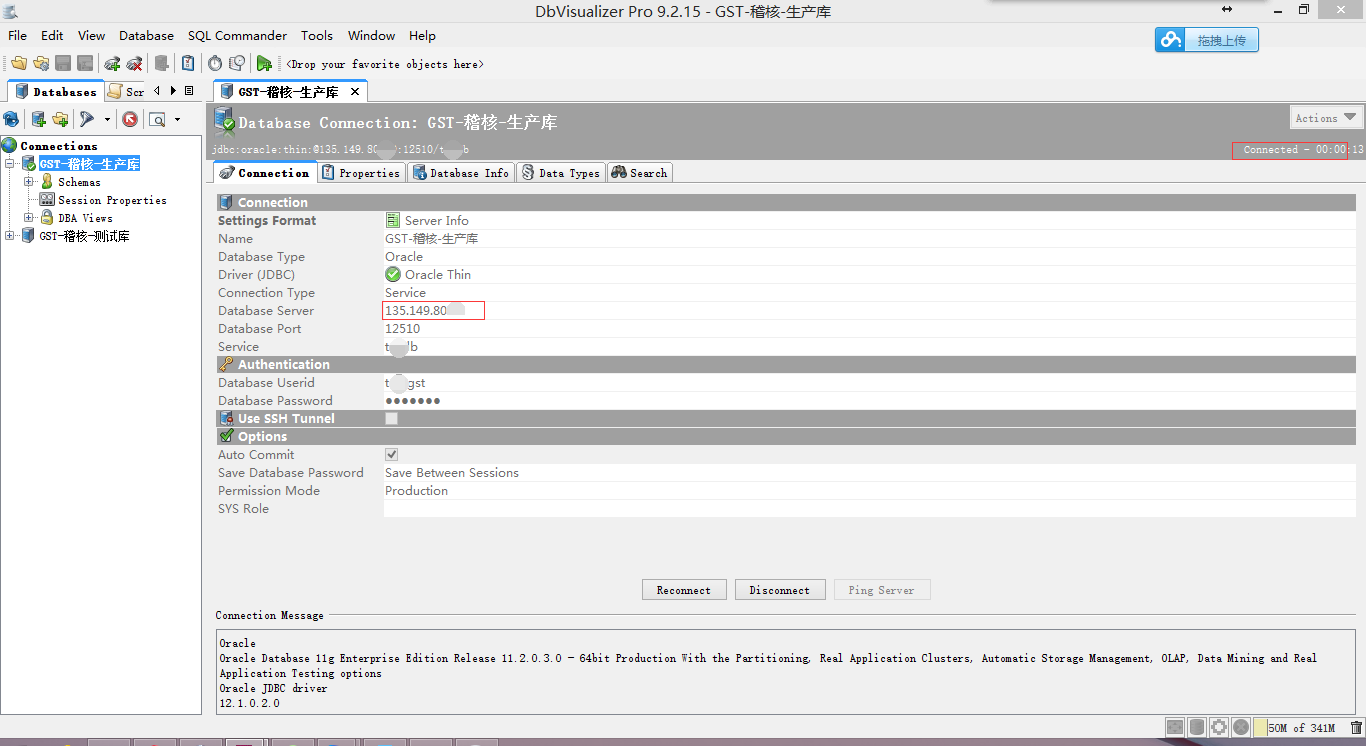
Task: Switch to the Scripts panel tab
Action: [127, 91]
